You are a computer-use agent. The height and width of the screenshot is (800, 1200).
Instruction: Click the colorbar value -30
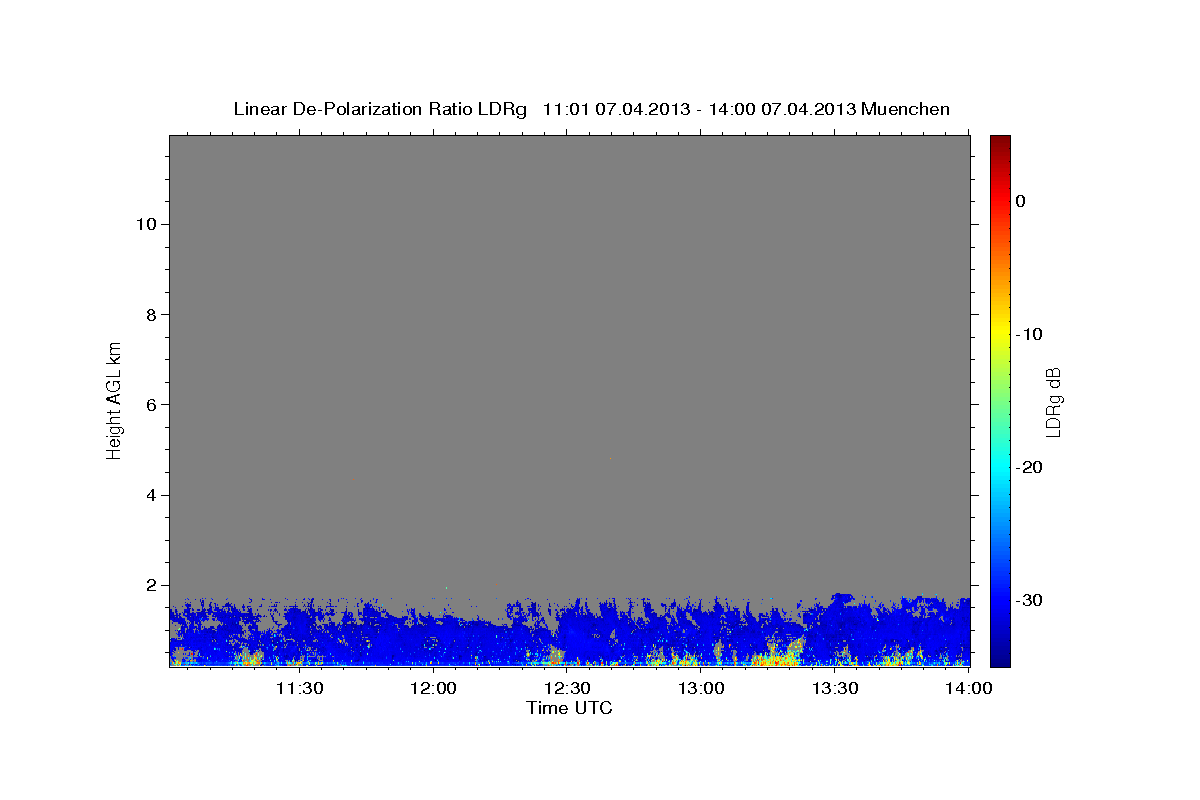tap(1030, 600)
